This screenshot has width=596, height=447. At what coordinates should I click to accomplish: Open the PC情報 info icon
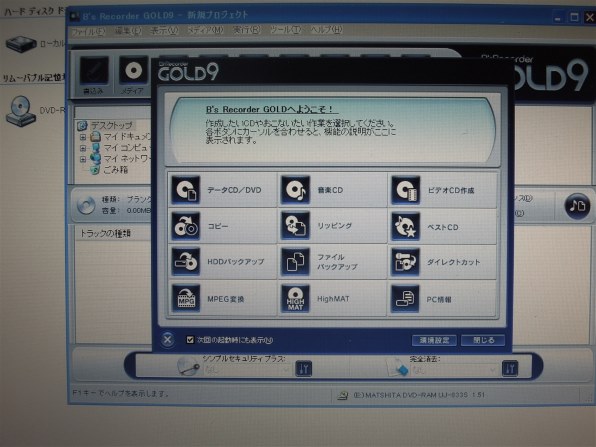[406, 298]
